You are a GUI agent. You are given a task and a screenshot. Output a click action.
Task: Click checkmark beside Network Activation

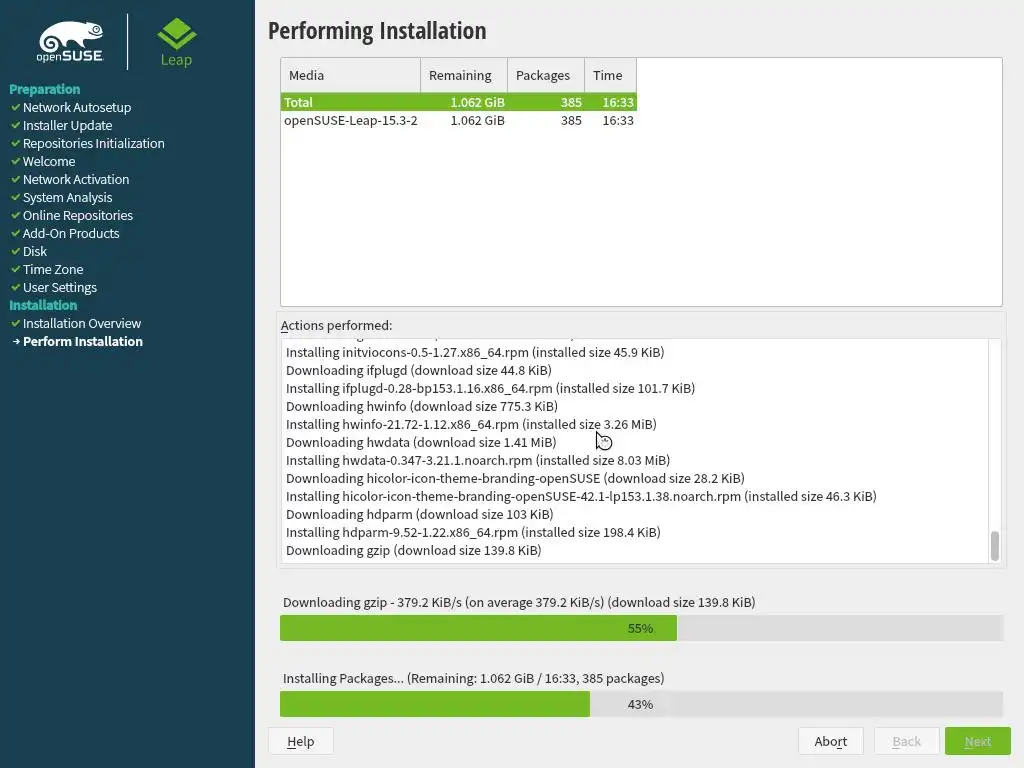[x=16, y=179]
